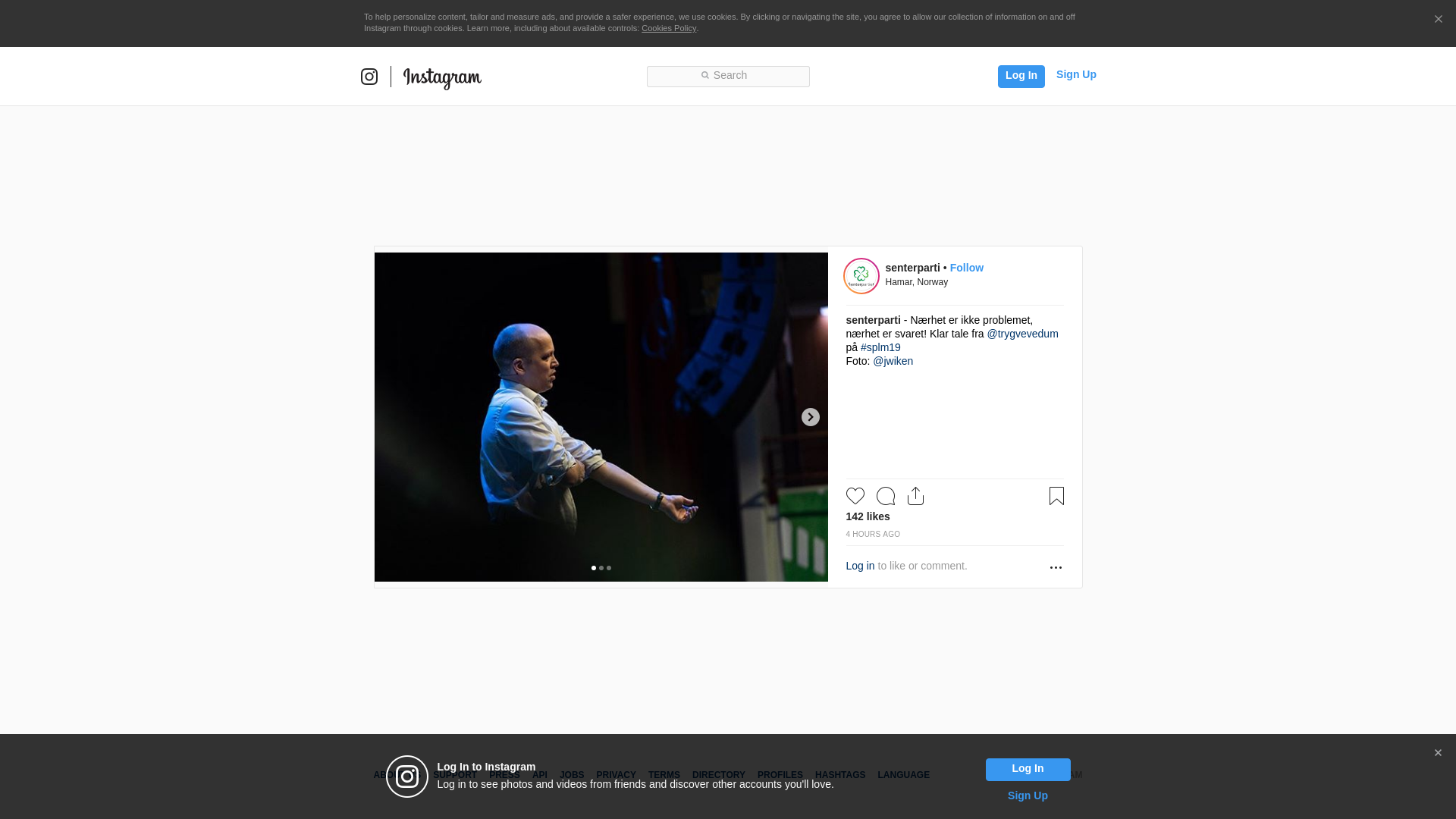Open the #splm19 hashtag

pos(880,347)
